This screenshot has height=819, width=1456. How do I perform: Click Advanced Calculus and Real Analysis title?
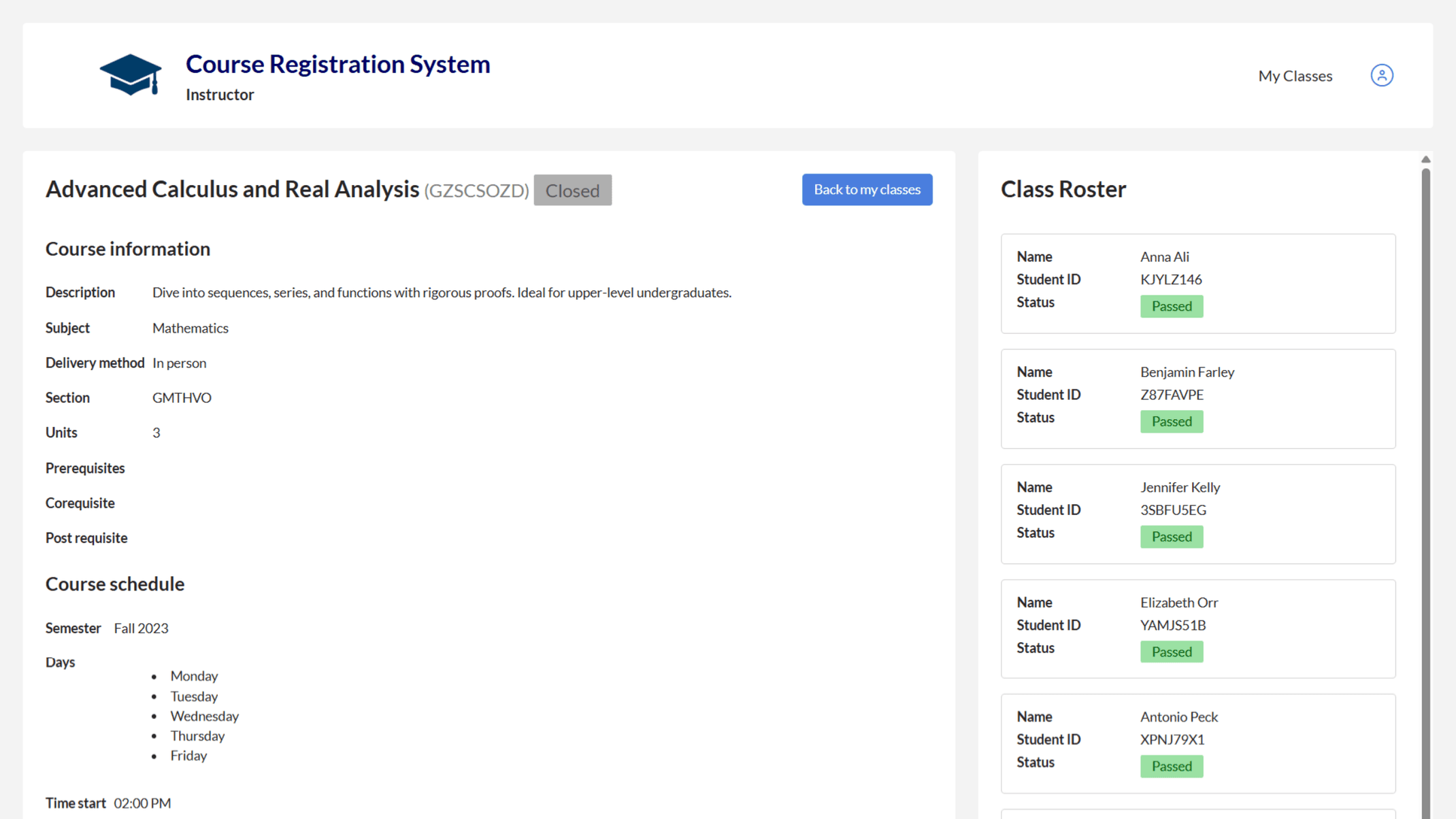[232, 188]
